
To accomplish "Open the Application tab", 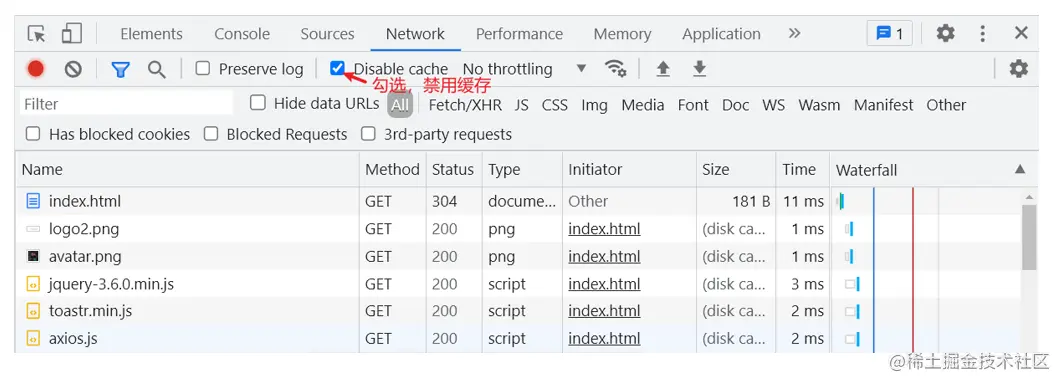I will 721,34.
